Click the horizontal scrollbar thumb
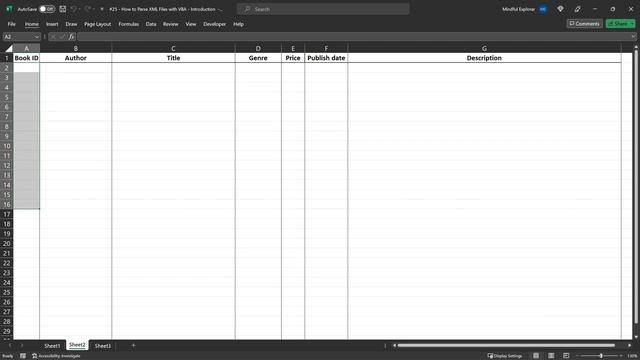 [x=506, y=345]
